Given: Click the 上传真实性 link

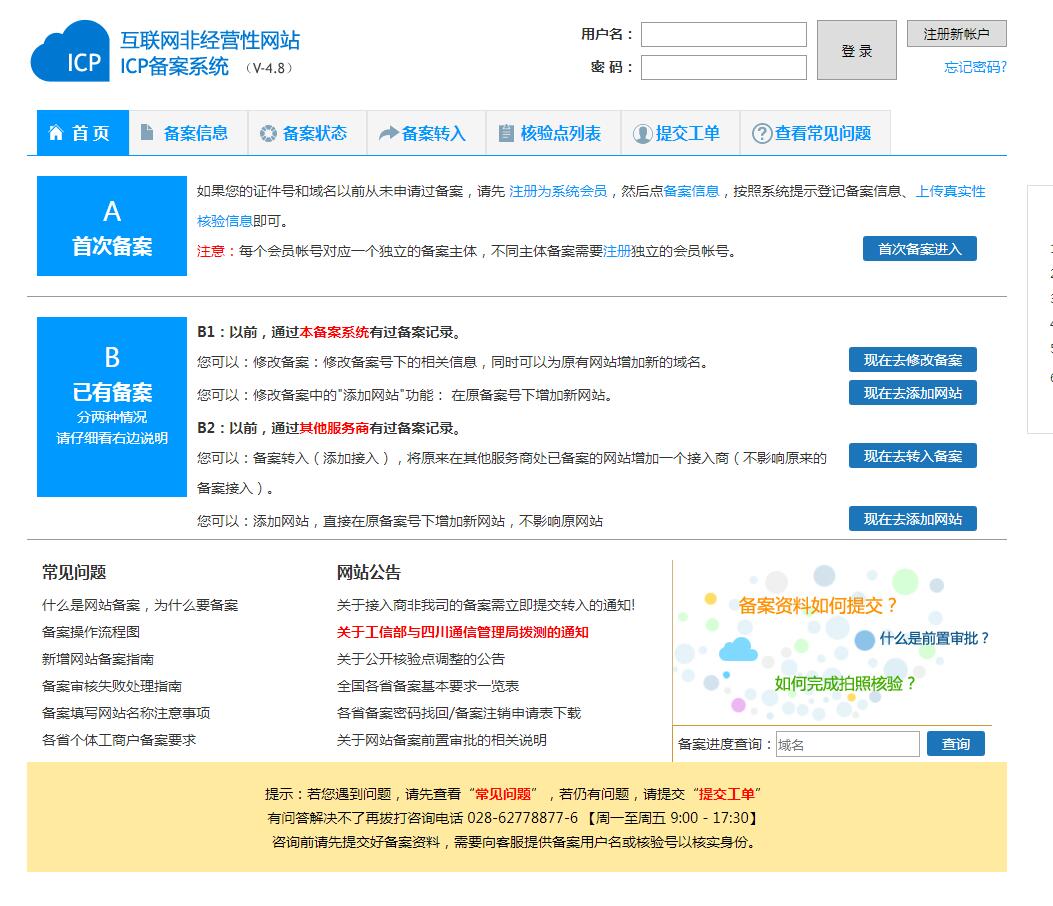Looking at the screenshot, I should (951, 191).
